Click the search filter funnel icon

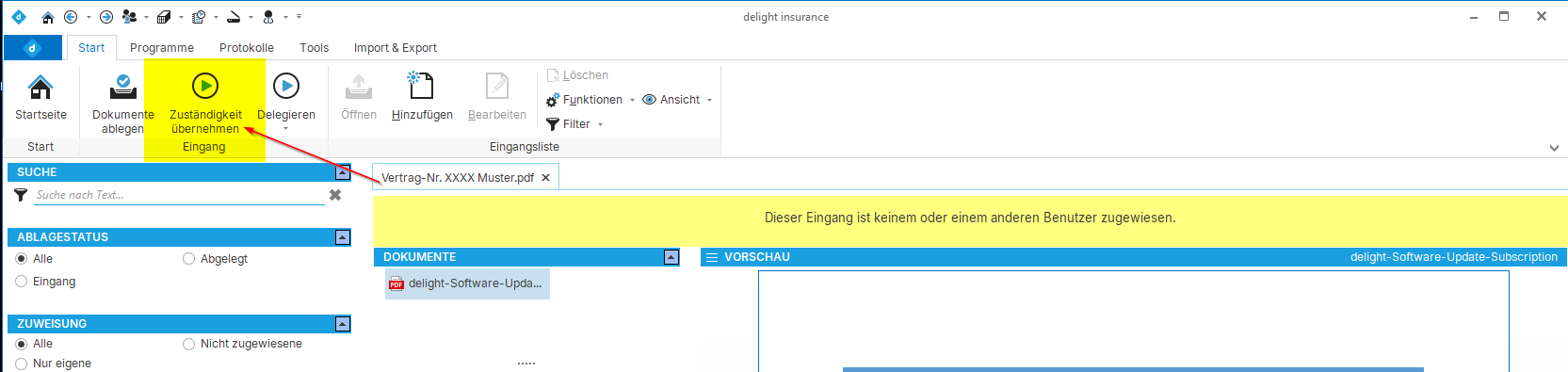(x=21, y=195)
